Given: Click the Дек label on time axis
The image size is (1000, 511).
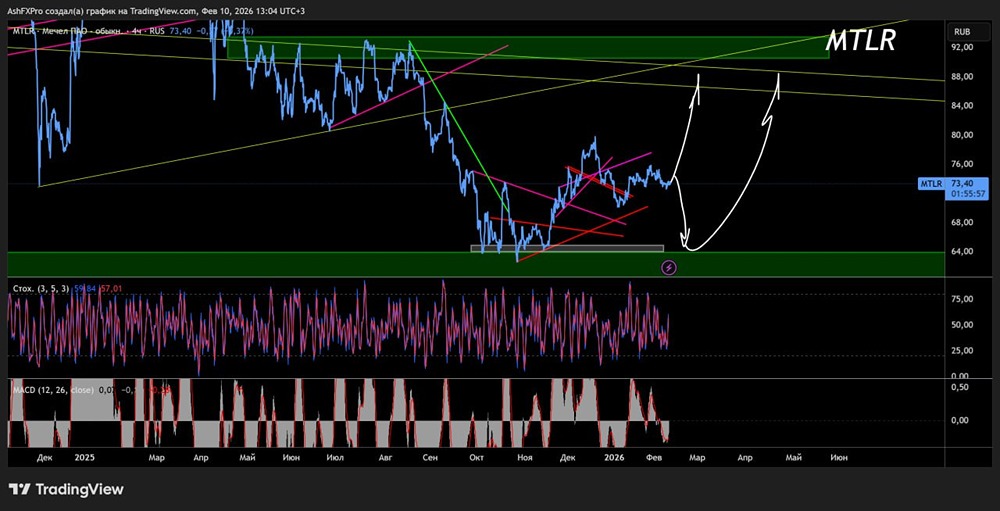Looking at the screenshot, I should (45, 457).
